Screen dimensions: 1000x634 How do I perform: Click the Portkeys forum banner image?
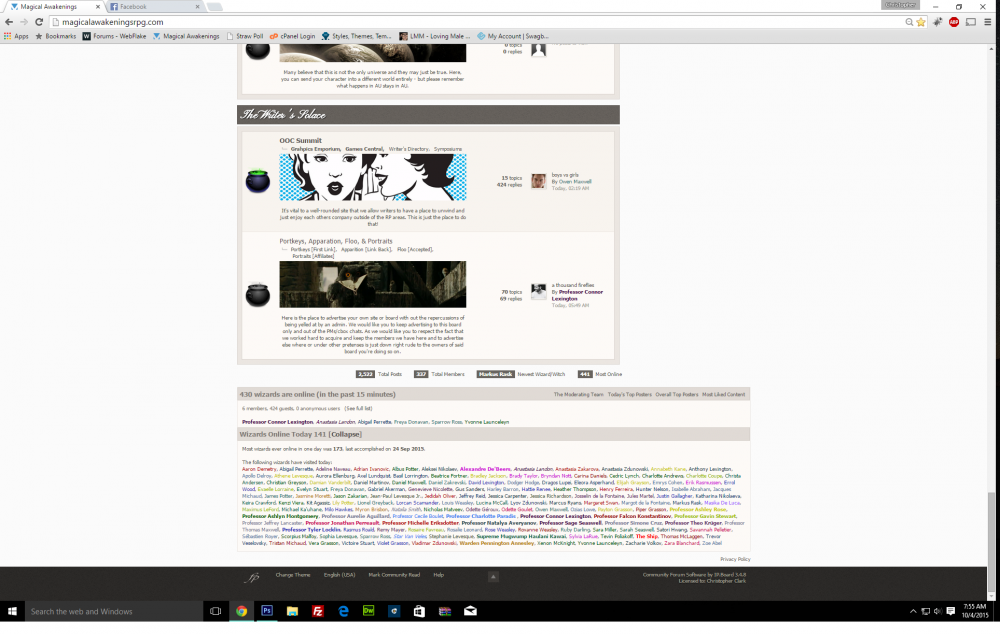(x=372, y=284)
